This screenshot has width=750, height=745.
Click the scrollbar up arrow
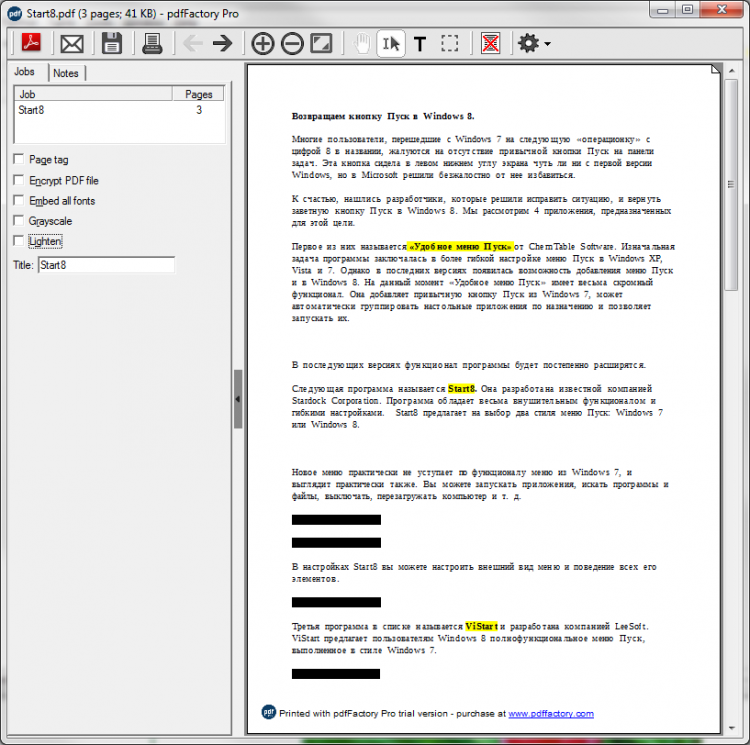click(731, 71)
